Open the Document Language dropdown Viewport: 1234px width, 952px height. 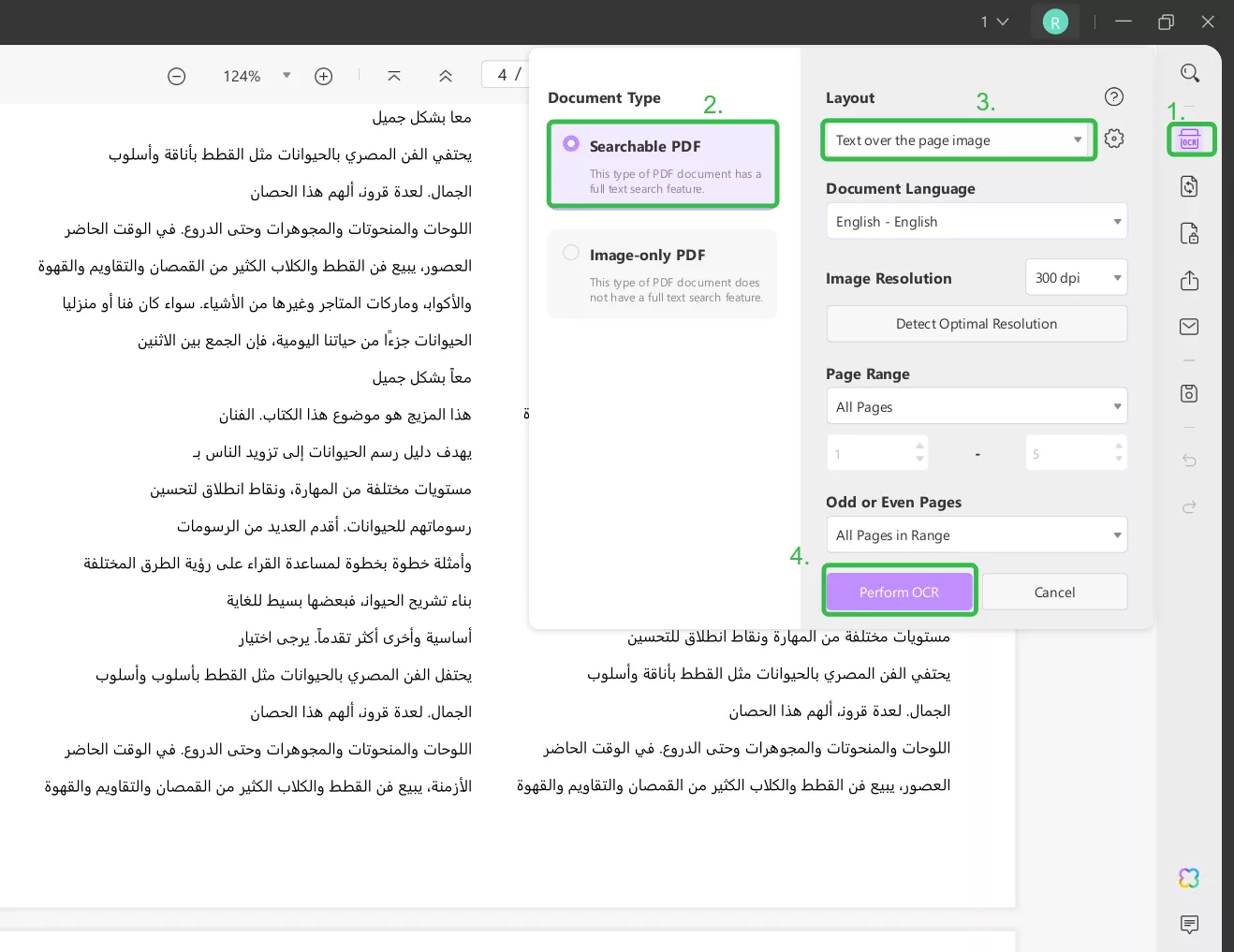click(976, 221)
